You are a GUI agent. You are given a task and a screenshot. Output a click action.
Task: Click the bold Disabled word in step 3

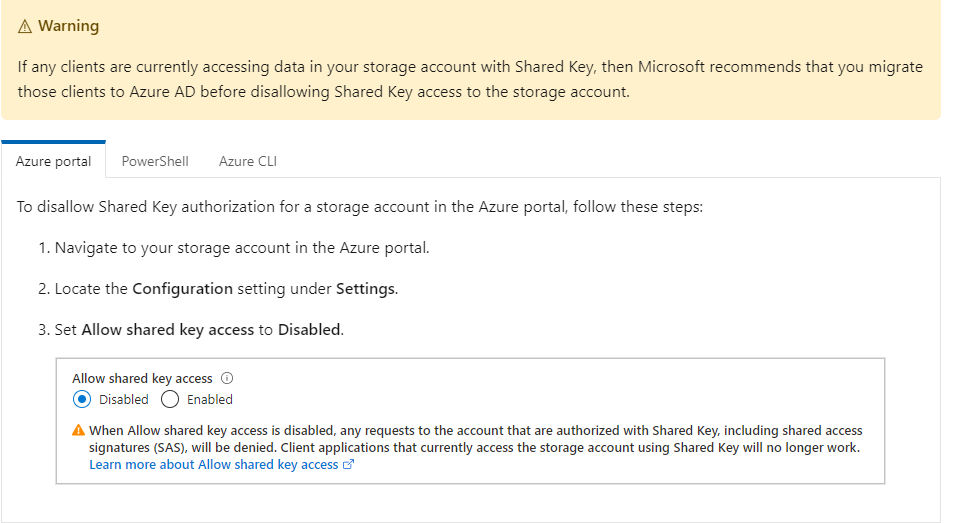pyautogui.click(x=309, y=329)
